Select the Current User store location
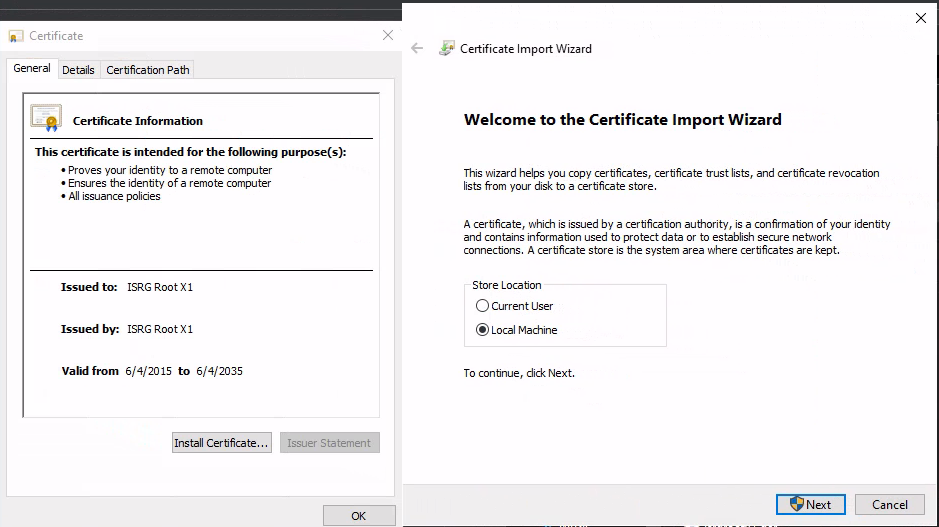 (x=483, y=306)
